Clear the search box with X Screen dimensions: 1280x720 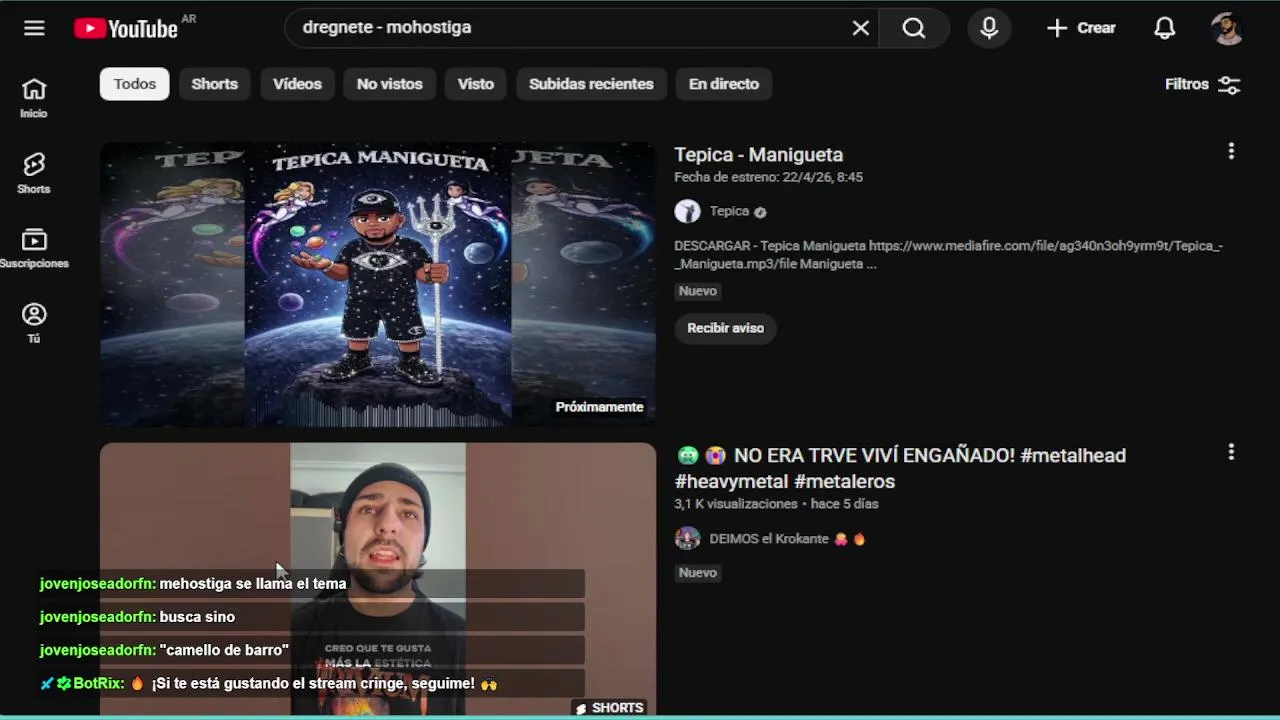click(x=861, y=28)
